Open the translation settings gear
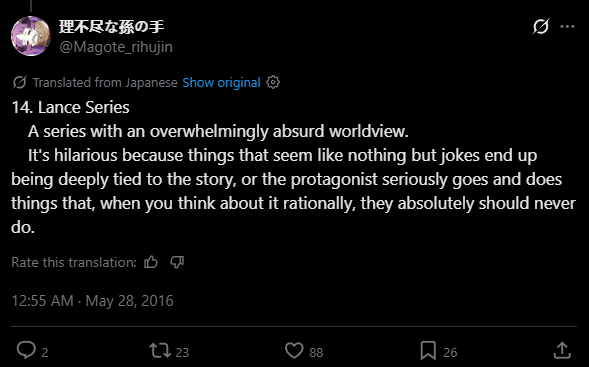Image resolution: width=589 pixels, height=367 pixels. tap(273, 82)
